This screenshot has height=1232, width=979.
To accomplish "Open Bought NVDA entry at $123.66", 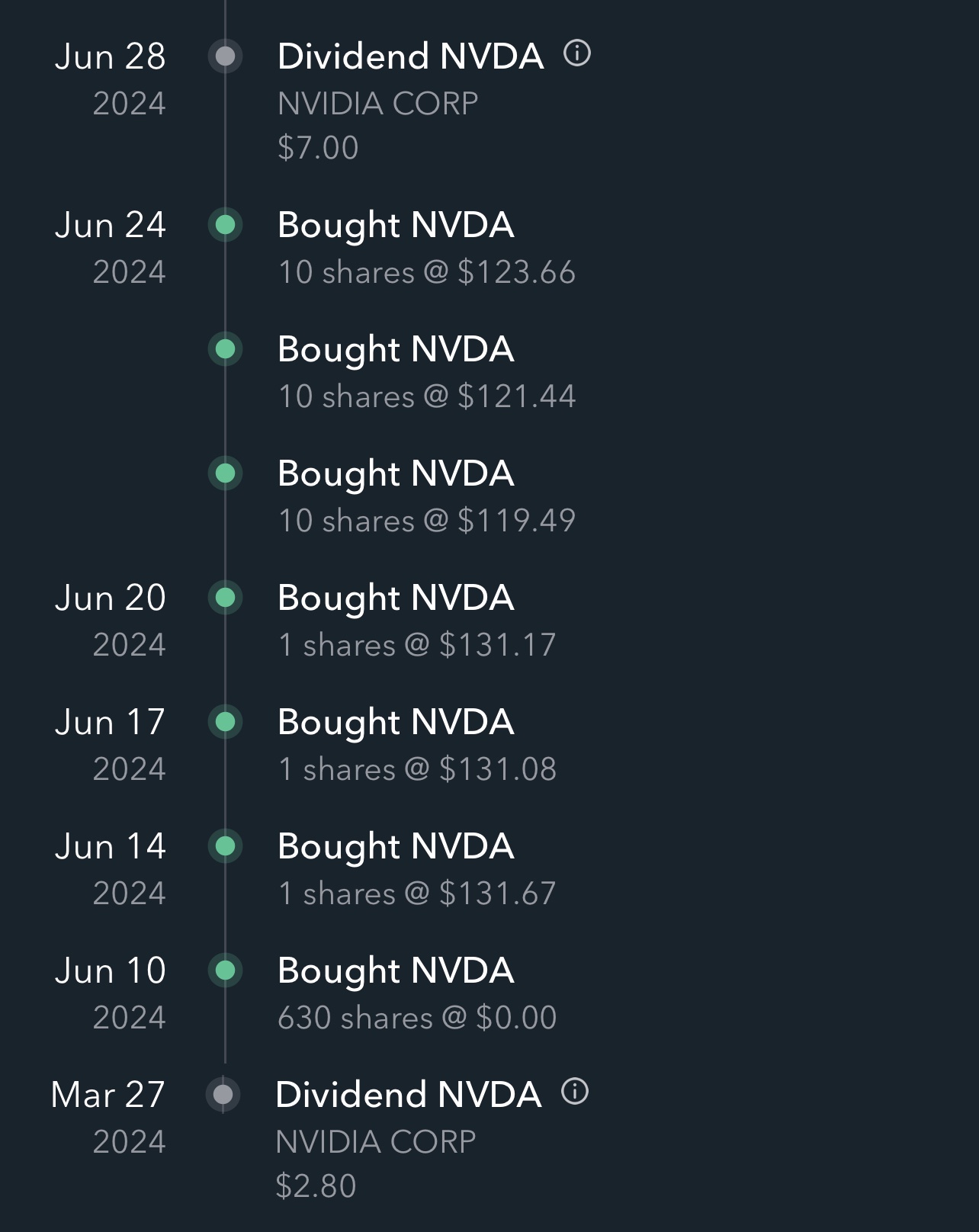I will tap(396, 226).
